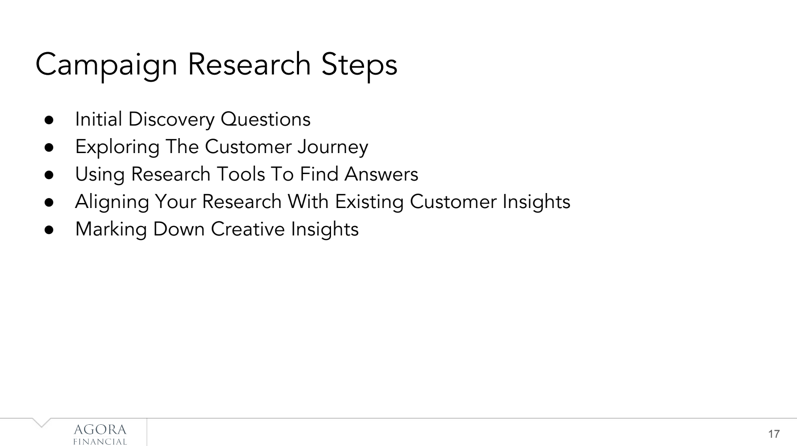
Task: Click the Campaign Research Steps title
Action: click(217, 65)
